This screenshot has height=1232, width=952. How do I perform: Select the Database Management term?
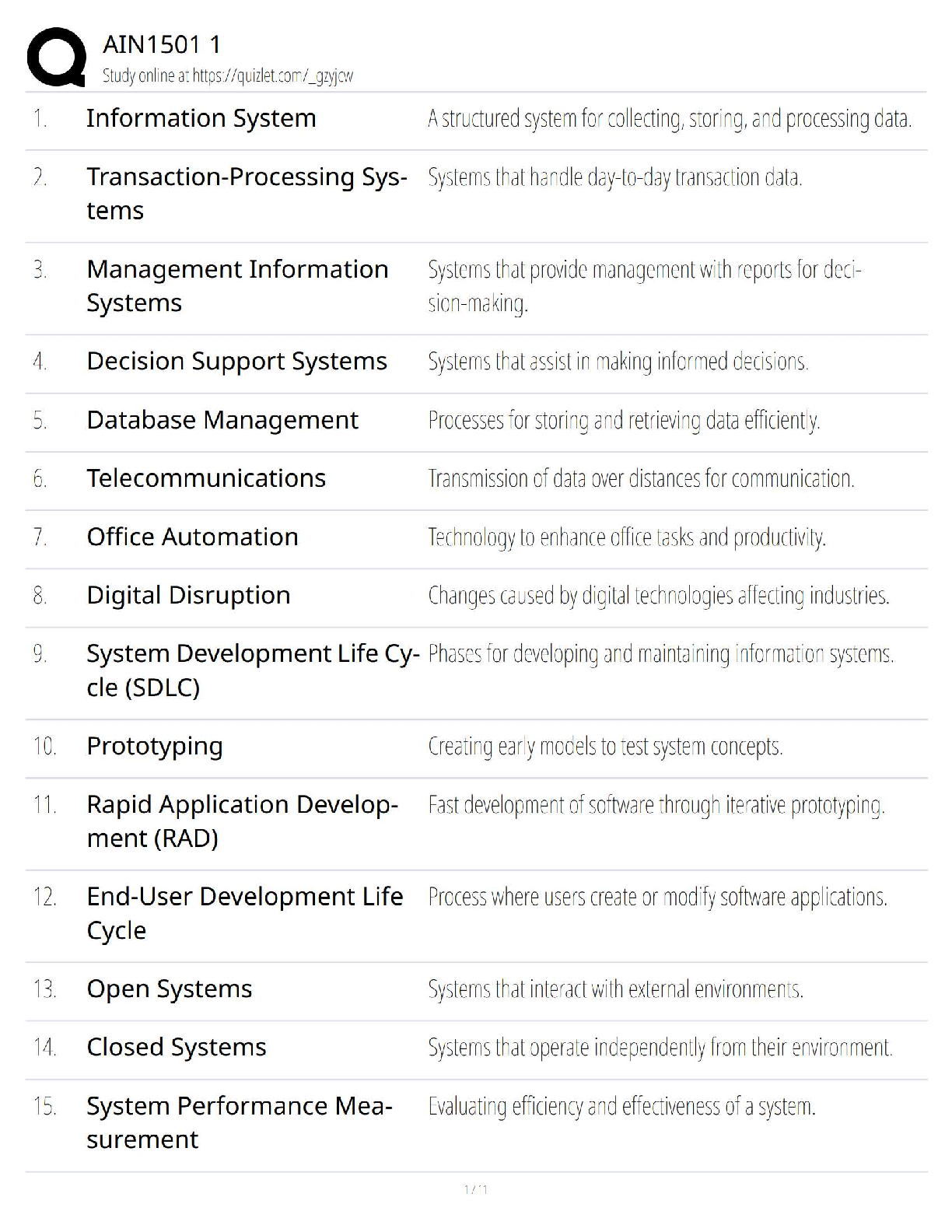(x=222, y=420)
